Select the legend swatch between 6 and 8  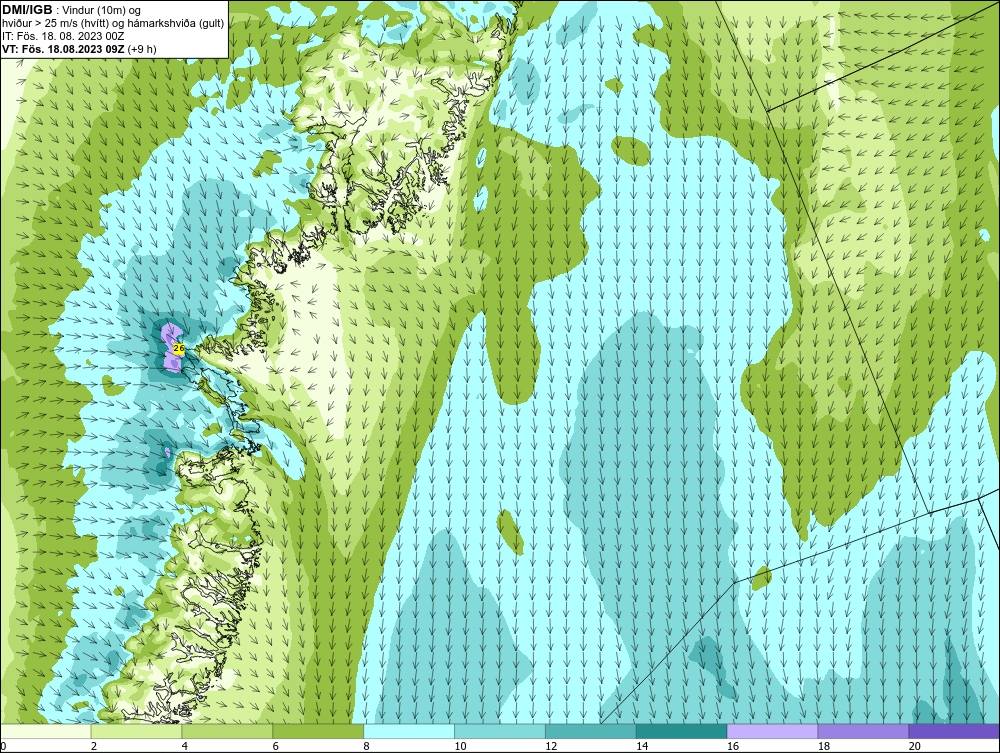pyautogui.click(x=318, y=731)
